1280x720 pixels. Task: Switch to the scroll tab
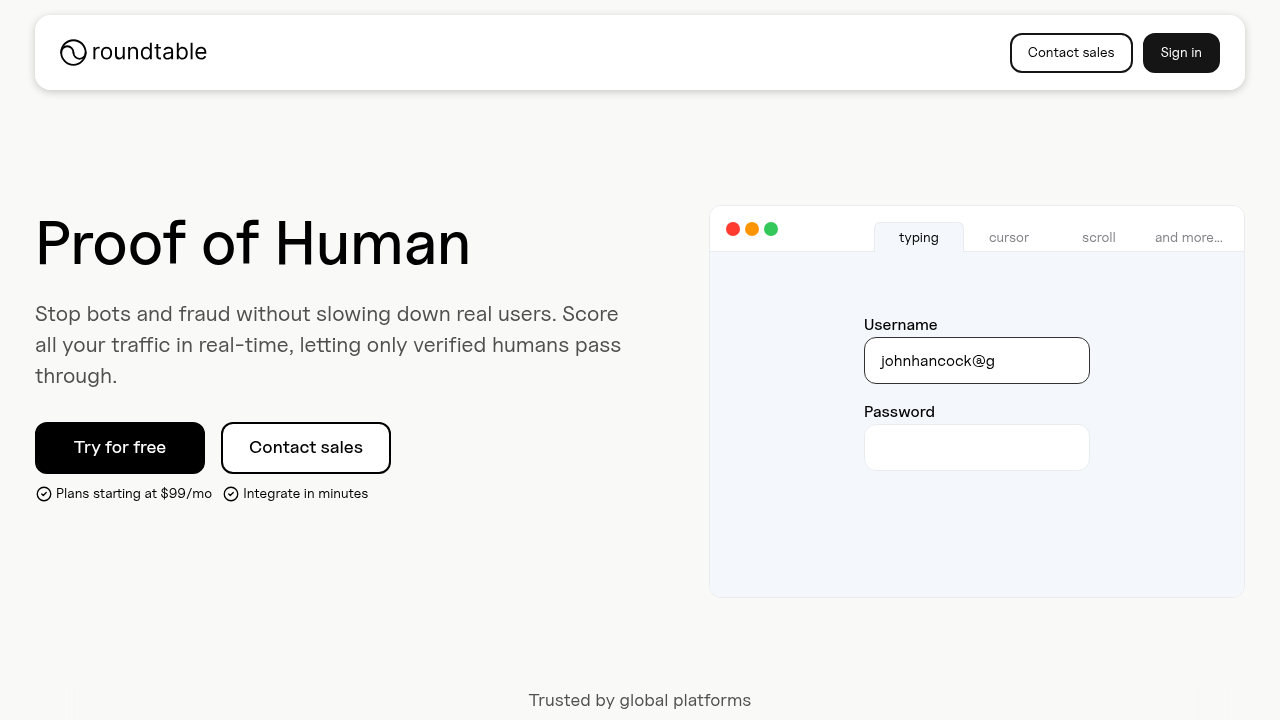pyautogui.click(x=1098, y=238)
